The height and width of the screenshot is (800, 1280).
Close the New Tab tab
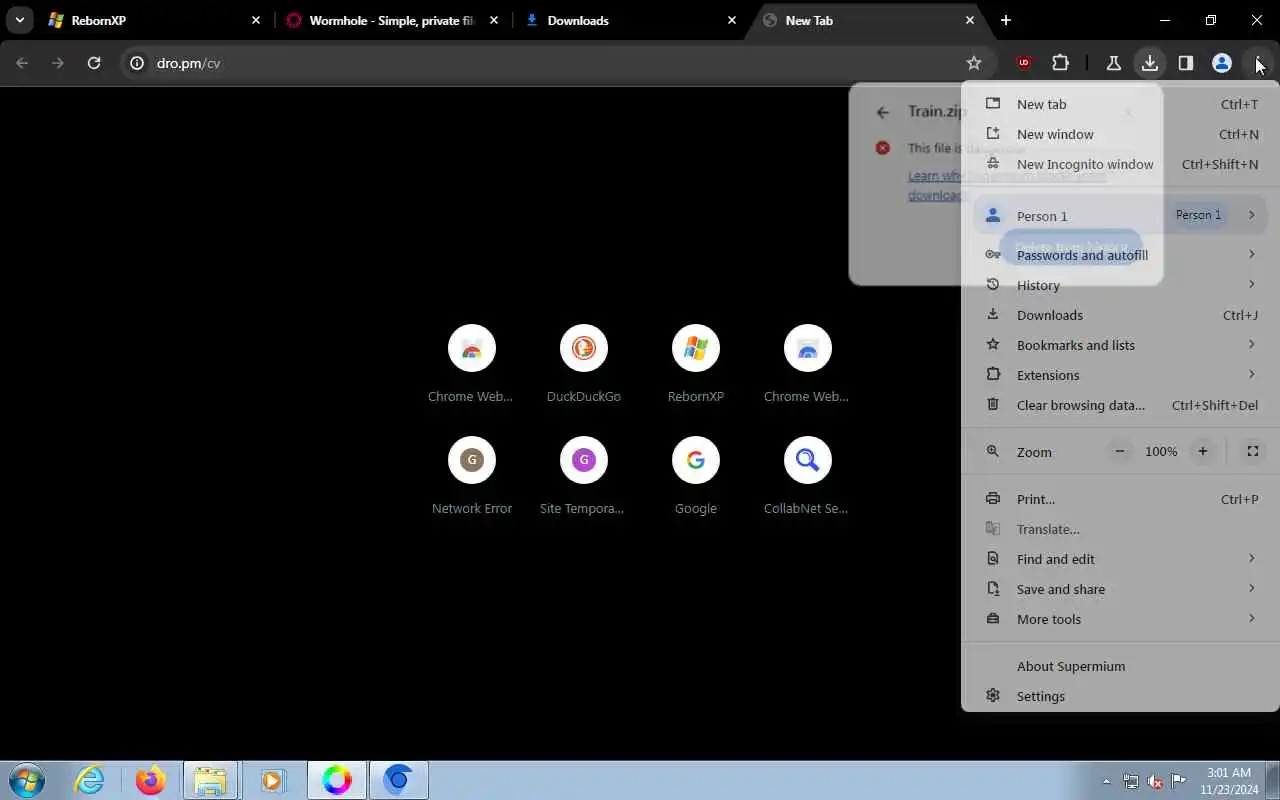[970, 20]
